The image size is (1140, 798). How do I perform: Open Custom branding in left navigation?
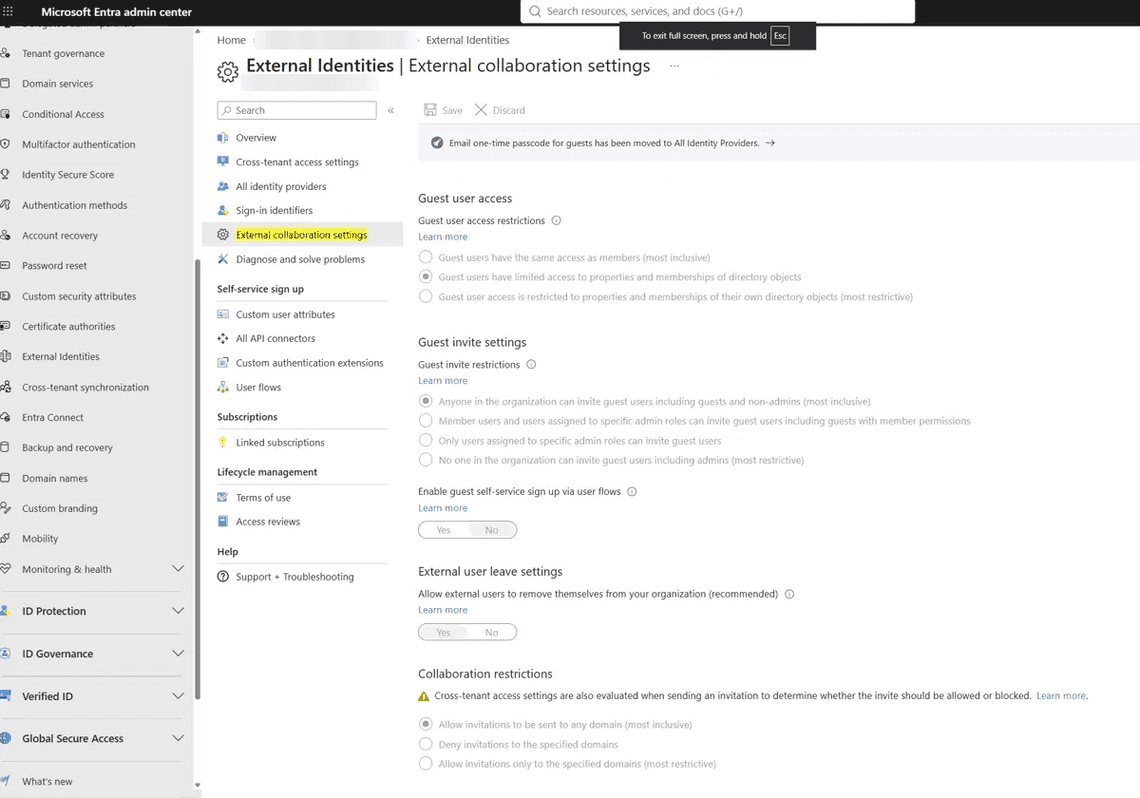click(60, 508)
